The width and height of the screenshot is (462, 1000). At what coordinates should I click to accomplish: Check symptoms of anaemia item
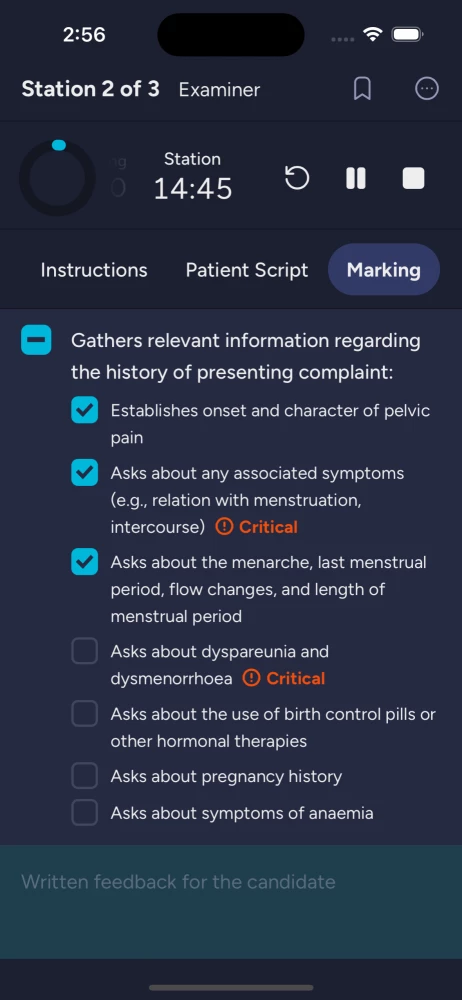[x=84, y=813]
